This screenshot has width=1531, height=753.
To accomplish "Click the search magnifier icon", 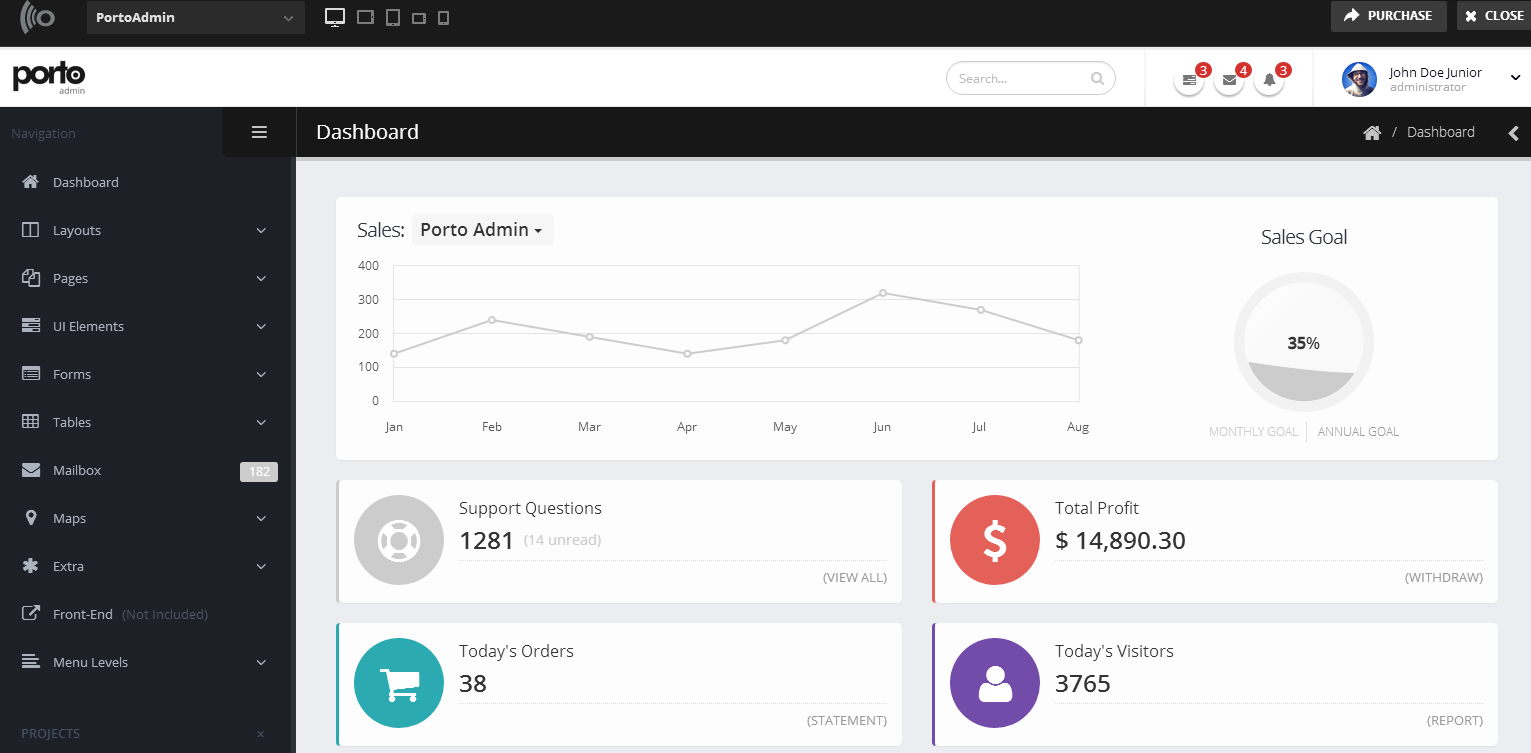I will 1097,78.
